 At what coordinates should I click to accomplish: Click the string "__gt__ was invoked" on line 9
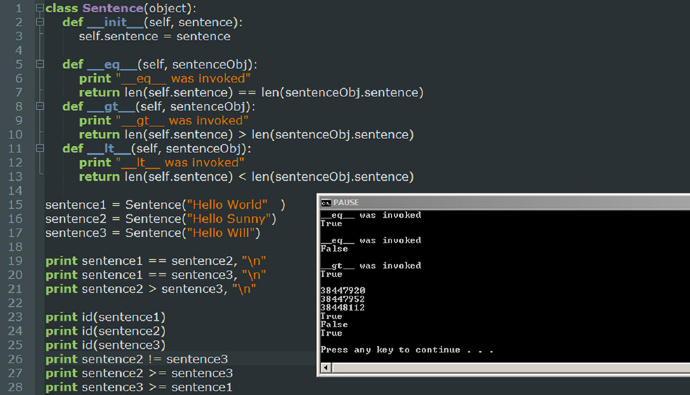click(182, 121)
